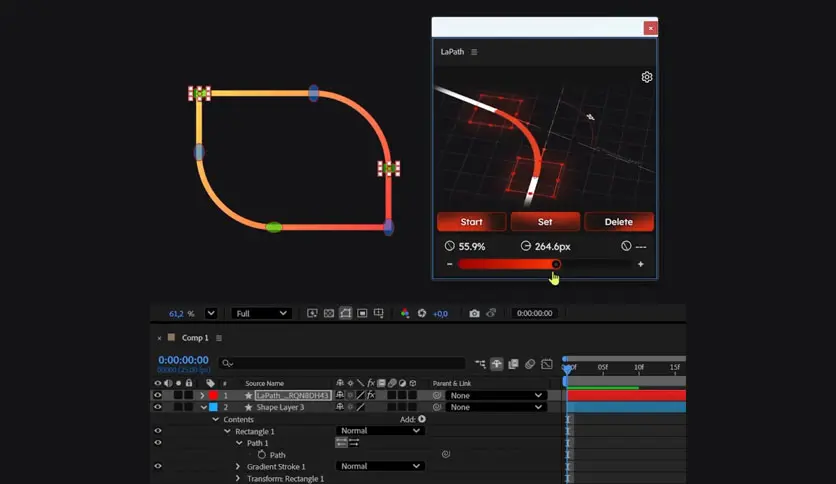Toggle visibility of Path 1
This screenshot has width=836, height=484.
pos(157,442)
